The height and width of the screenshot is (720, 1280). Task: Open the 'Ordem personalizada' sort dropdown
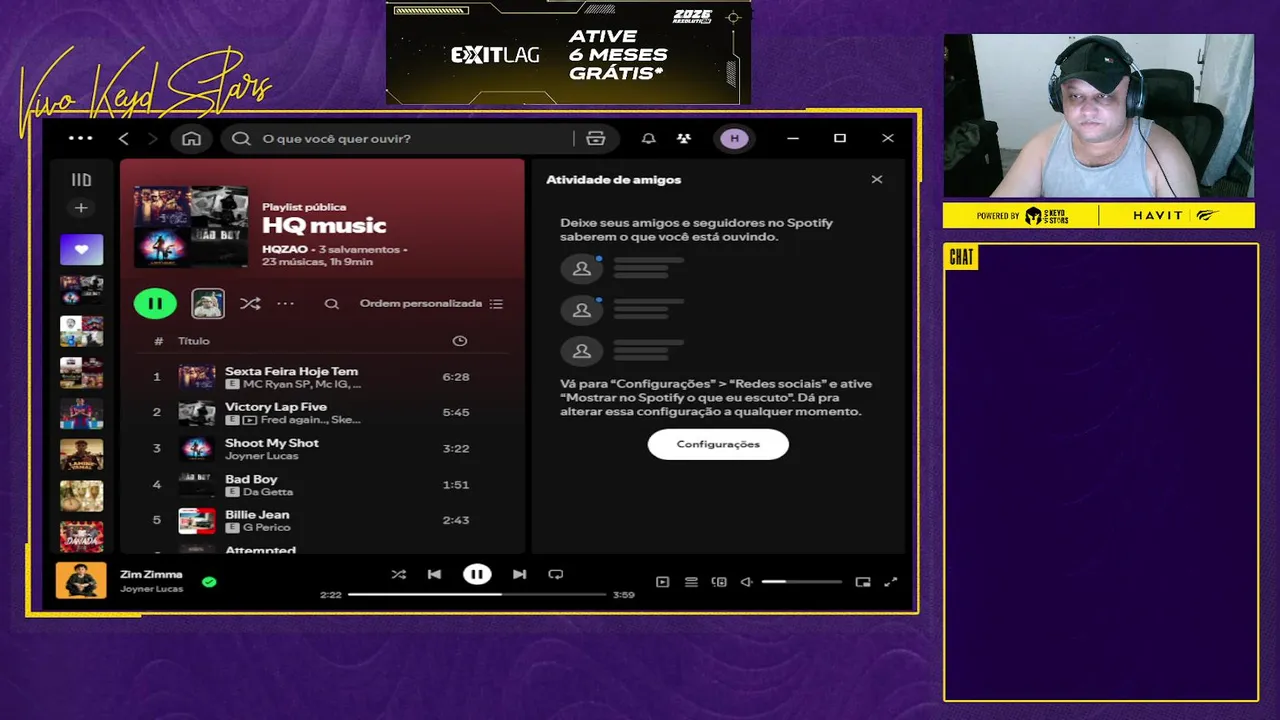[432, 304]
